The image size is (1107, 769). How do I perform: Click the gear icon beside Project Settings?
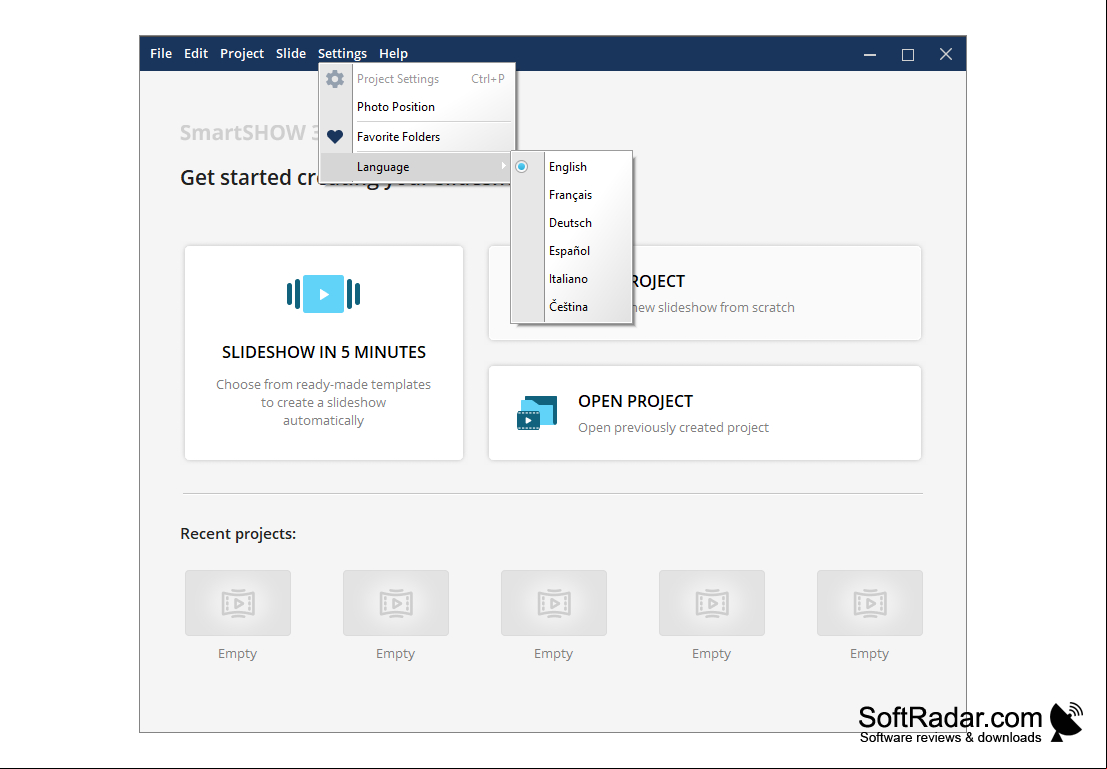coord(335,78)
